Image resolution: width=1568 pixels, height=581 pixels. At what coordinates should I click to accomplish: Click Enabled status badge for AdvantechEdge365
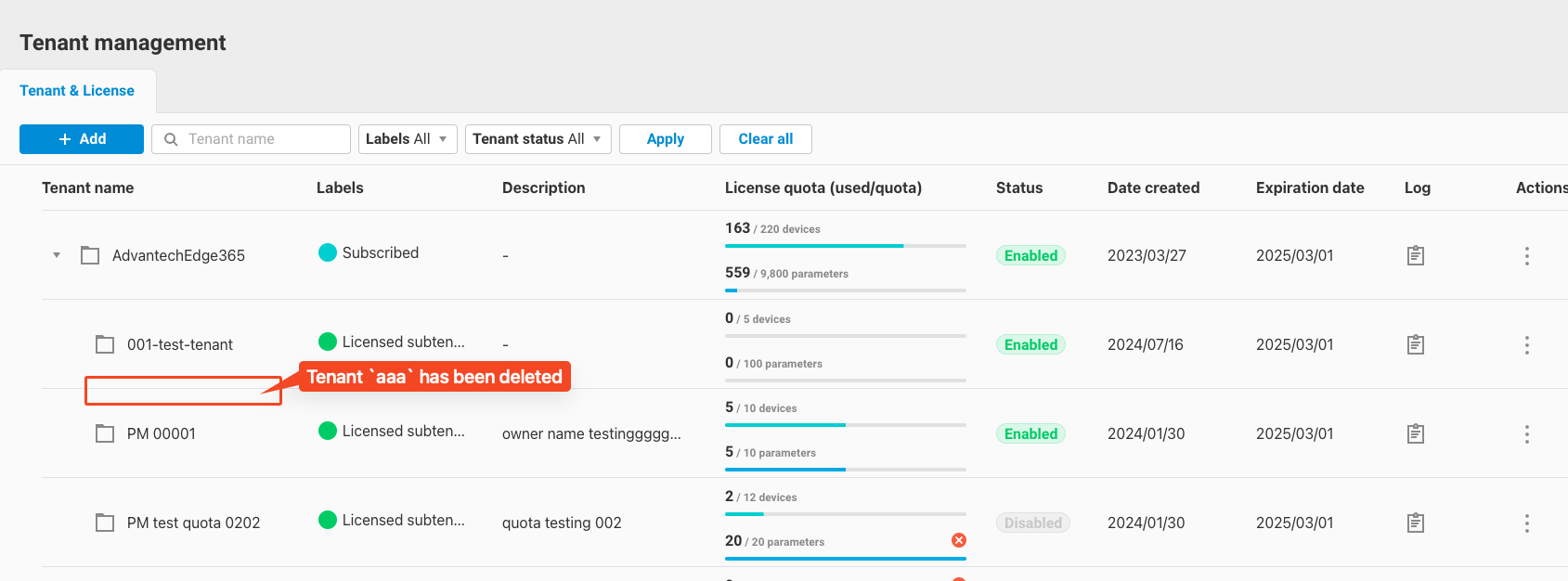(1030, 255)
